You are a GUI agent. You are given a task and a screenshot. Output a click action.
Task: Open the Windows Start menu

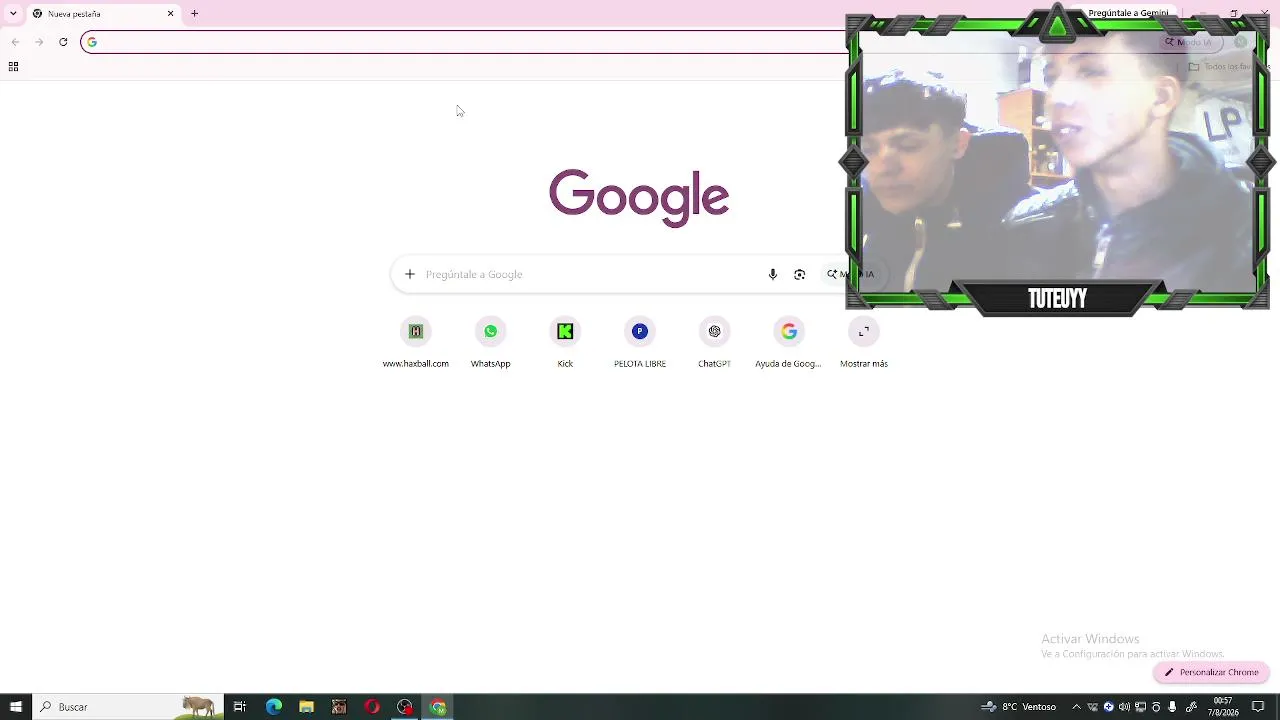(15, 707)
